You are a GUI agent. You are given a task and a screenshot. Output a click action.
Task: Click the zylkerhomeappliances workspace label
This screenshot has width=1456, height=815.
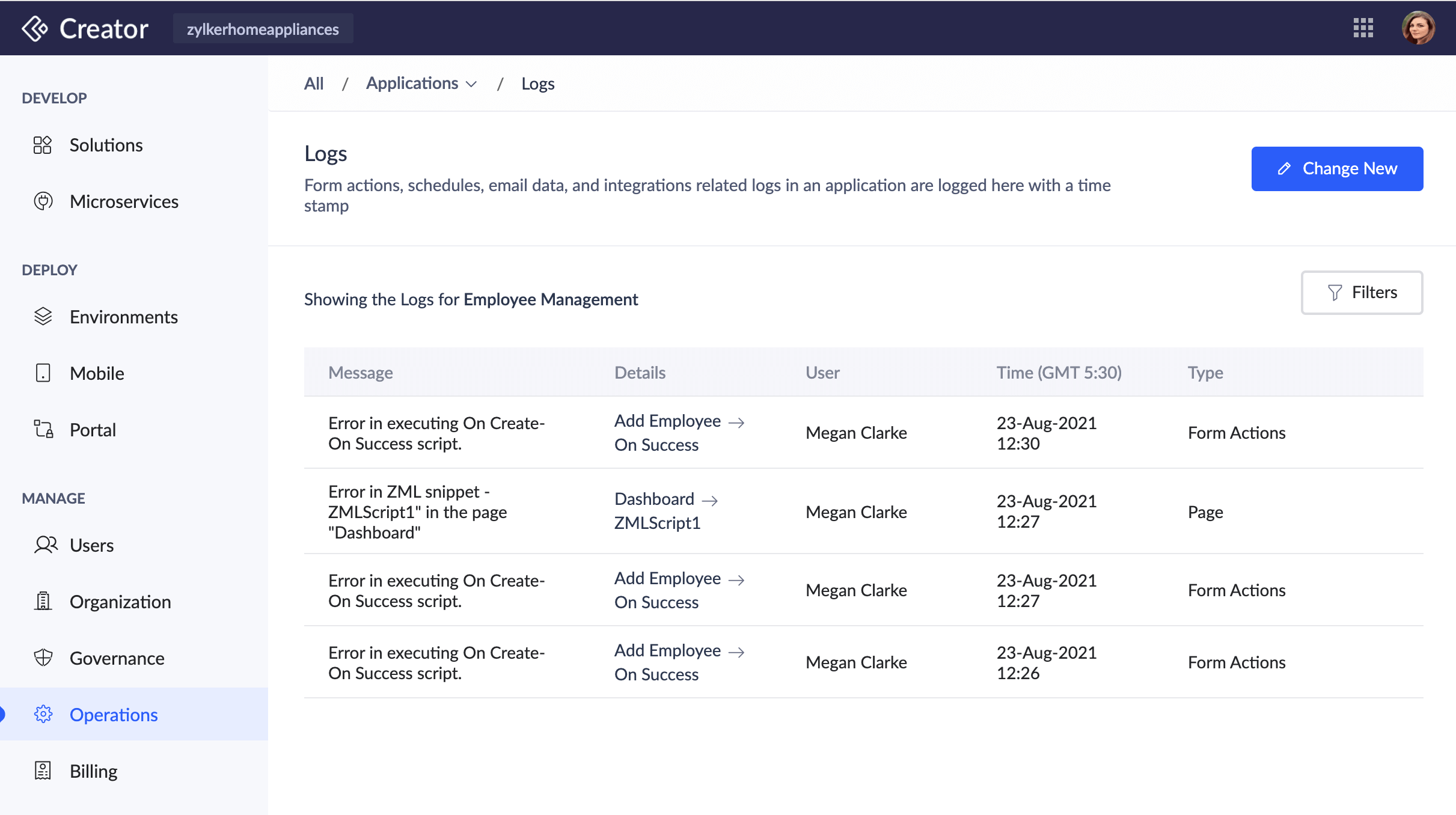tap(263, 29)
